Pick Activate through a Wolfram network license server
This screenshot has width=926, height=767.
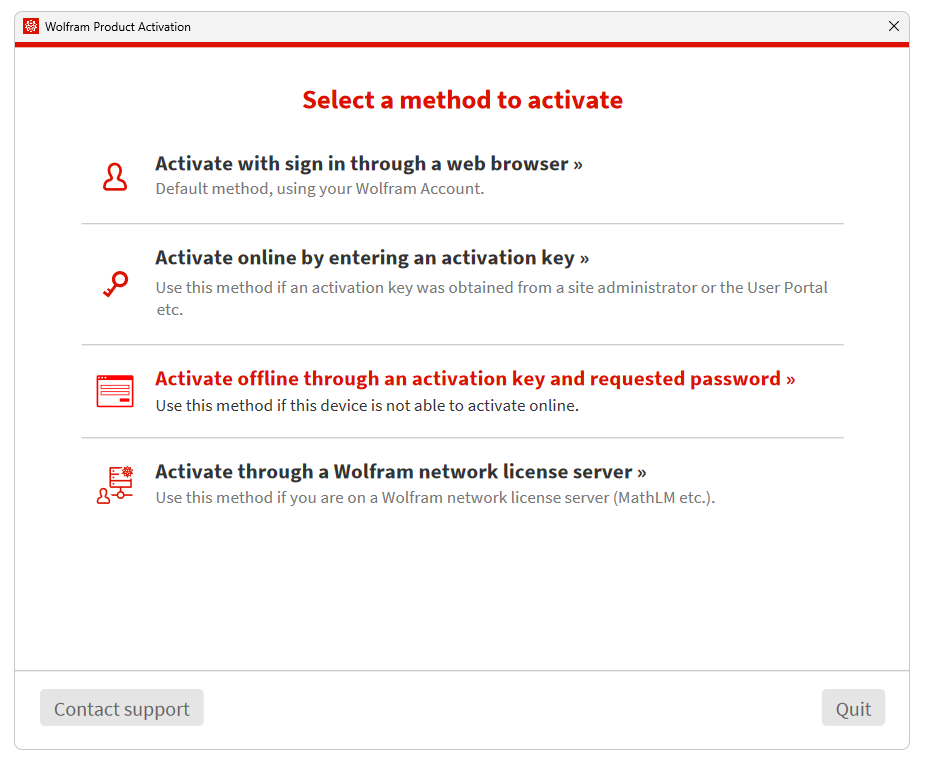click(400, 472)
